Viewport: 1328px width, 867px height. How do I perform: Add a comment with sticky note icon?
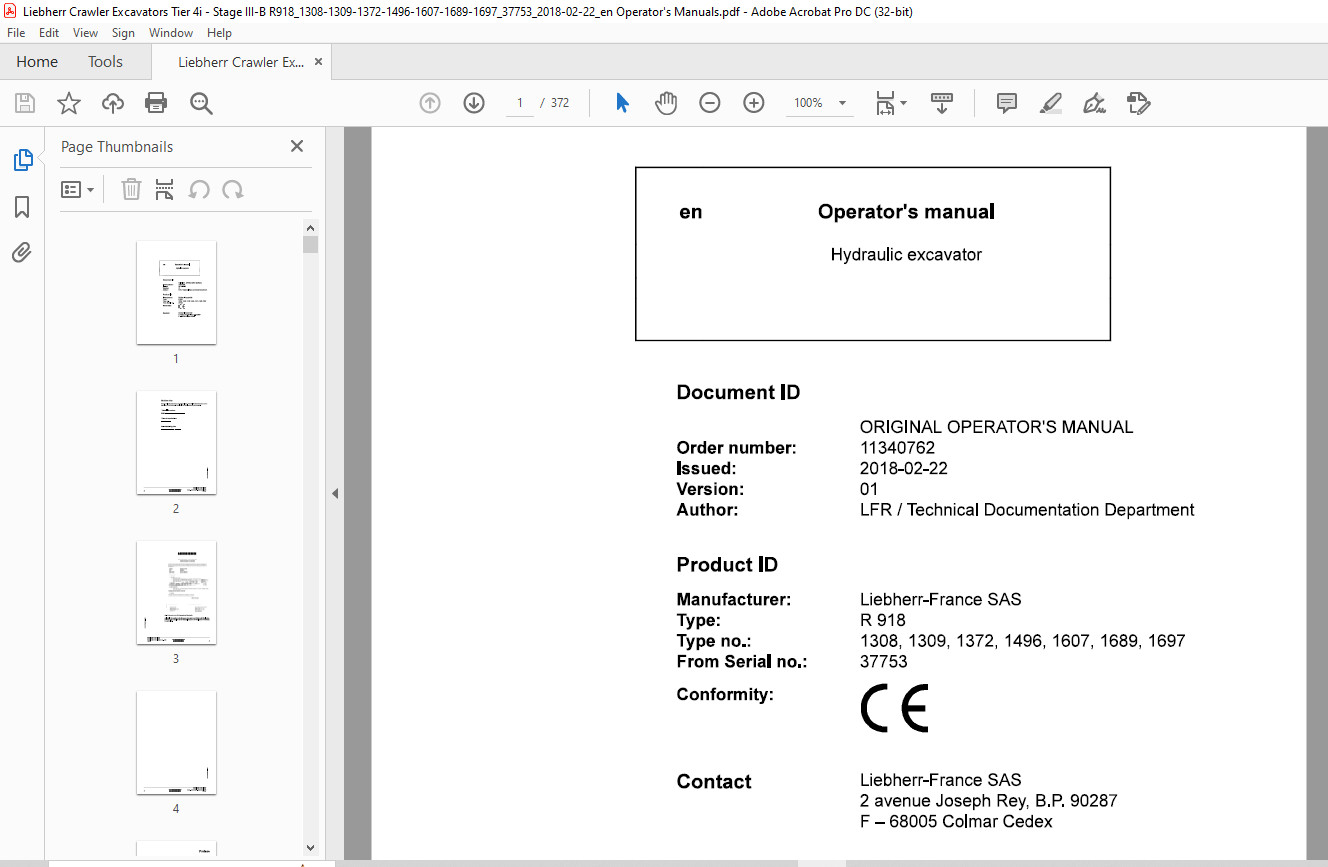1007,103
